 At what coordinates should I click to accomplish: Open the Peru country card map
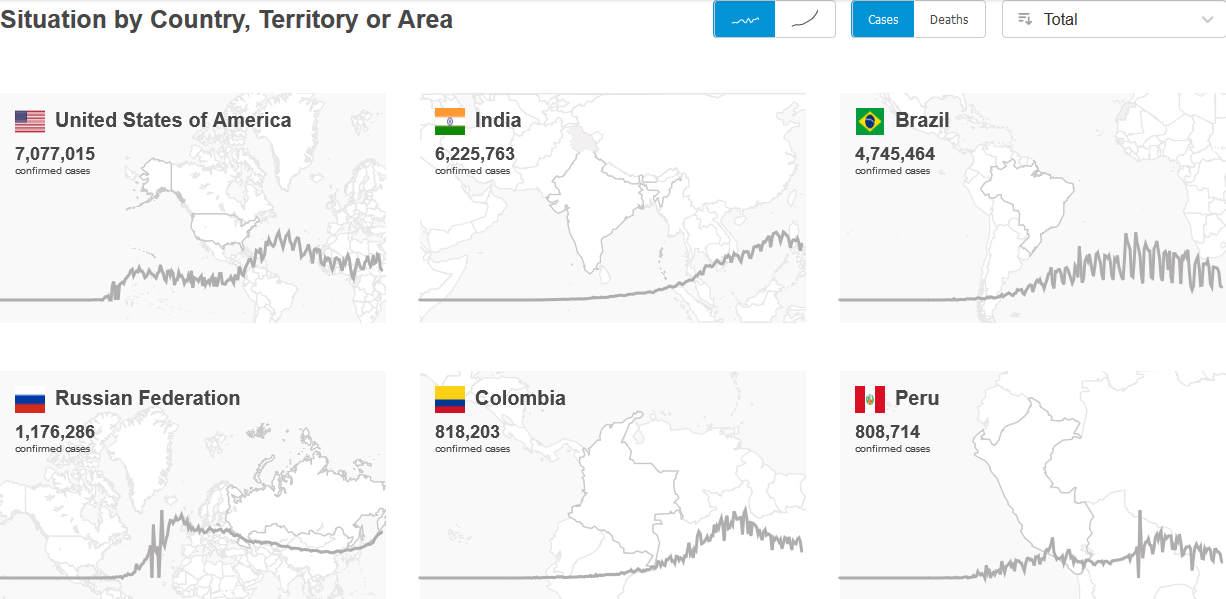coord(1032,485)
